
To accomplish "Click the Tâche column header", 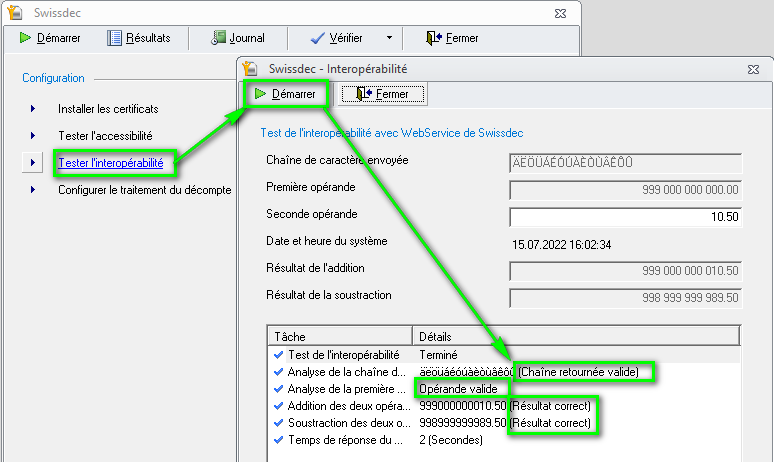I will click(x=340, y=337).
